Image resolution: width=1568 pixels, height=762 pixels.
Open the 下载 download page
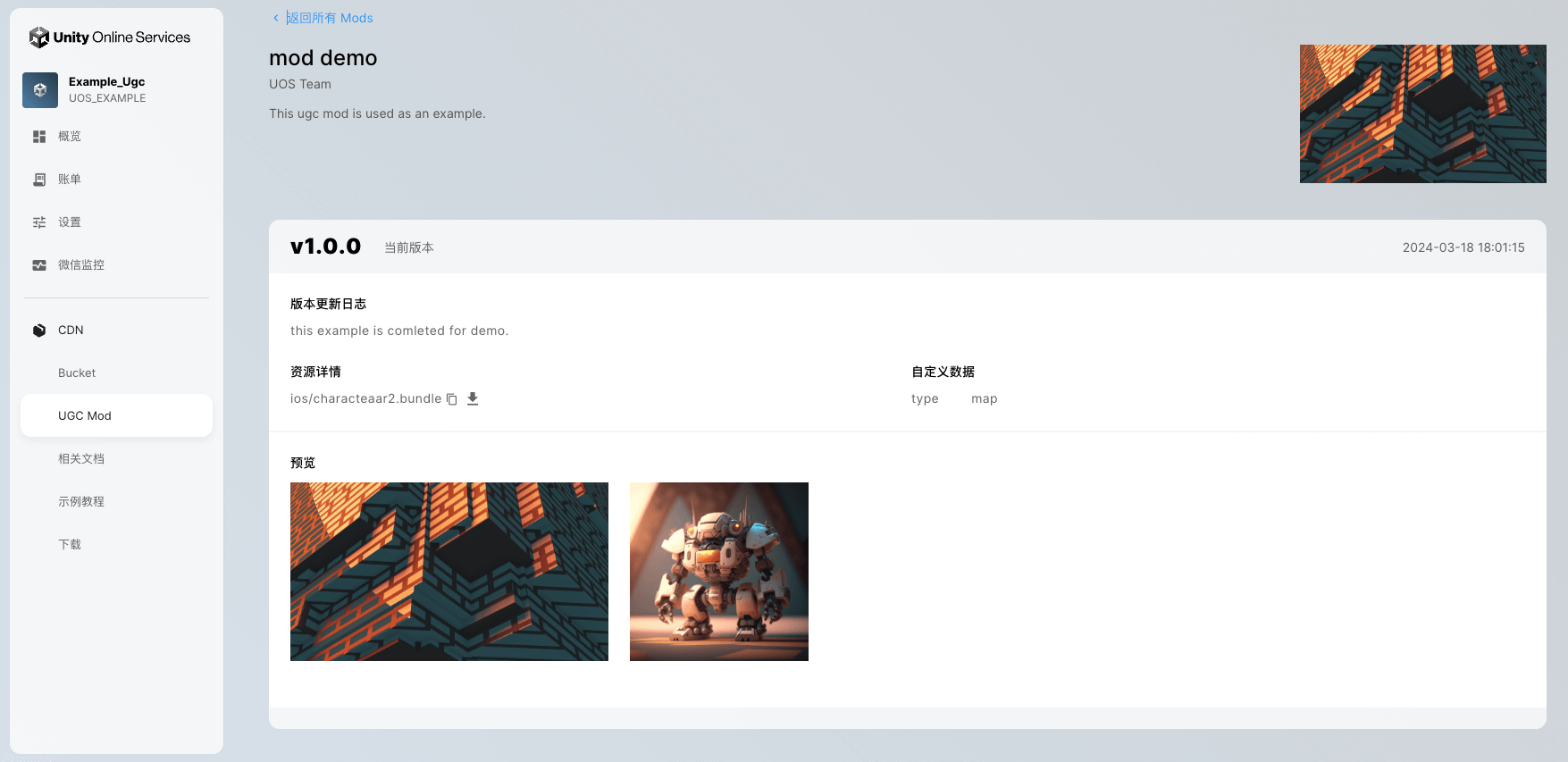pos(70,545)
